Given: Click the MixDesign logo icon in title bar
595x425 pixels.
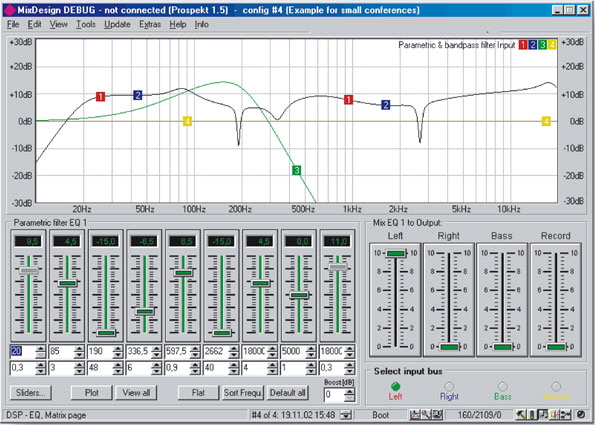Looking at the screenshot, I should click(9, 10).
